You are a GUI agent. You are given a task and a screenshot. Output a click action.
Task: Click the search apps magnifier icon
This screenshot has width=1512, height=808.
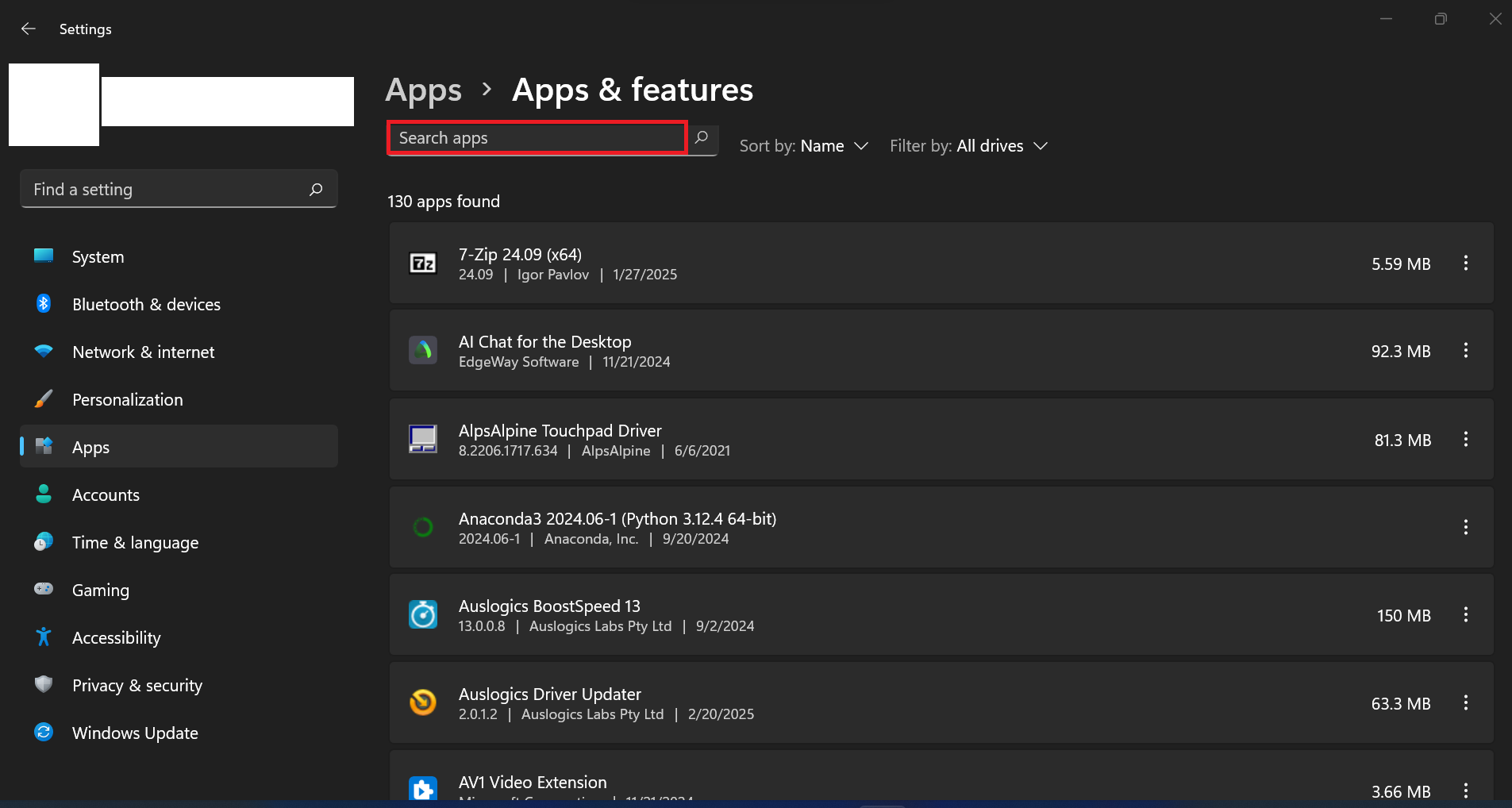(702, 138)
